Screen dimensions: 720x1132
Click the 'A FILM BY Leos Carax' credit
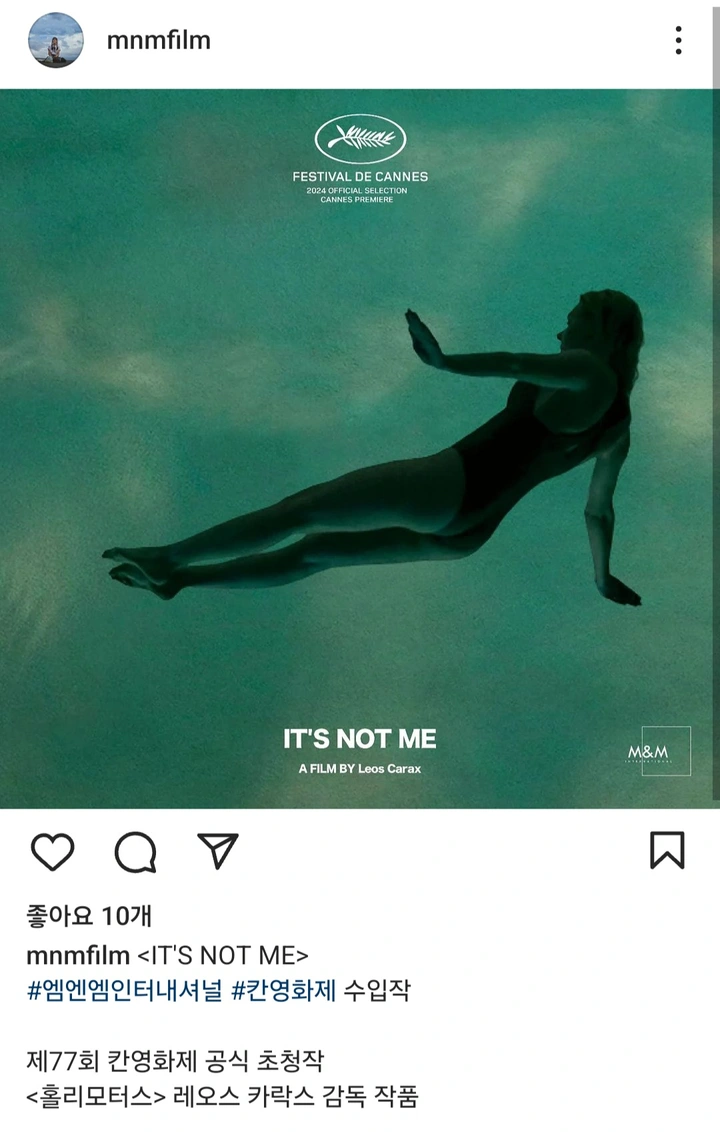click(360, 769)
